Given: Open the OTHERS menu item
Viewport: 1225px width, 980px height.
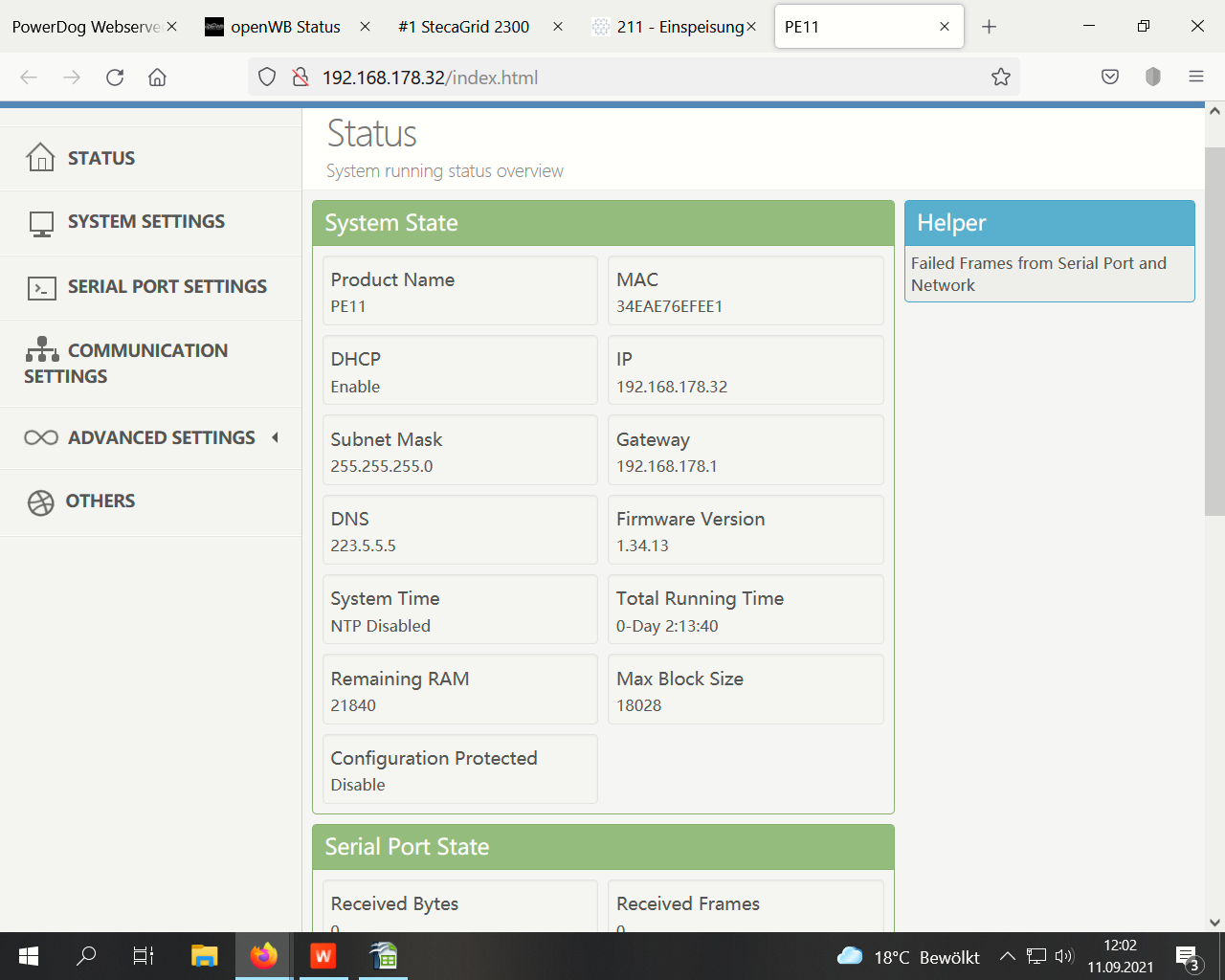Looking at the screenshot, I should pyautogui.click(x=150, y=501).
